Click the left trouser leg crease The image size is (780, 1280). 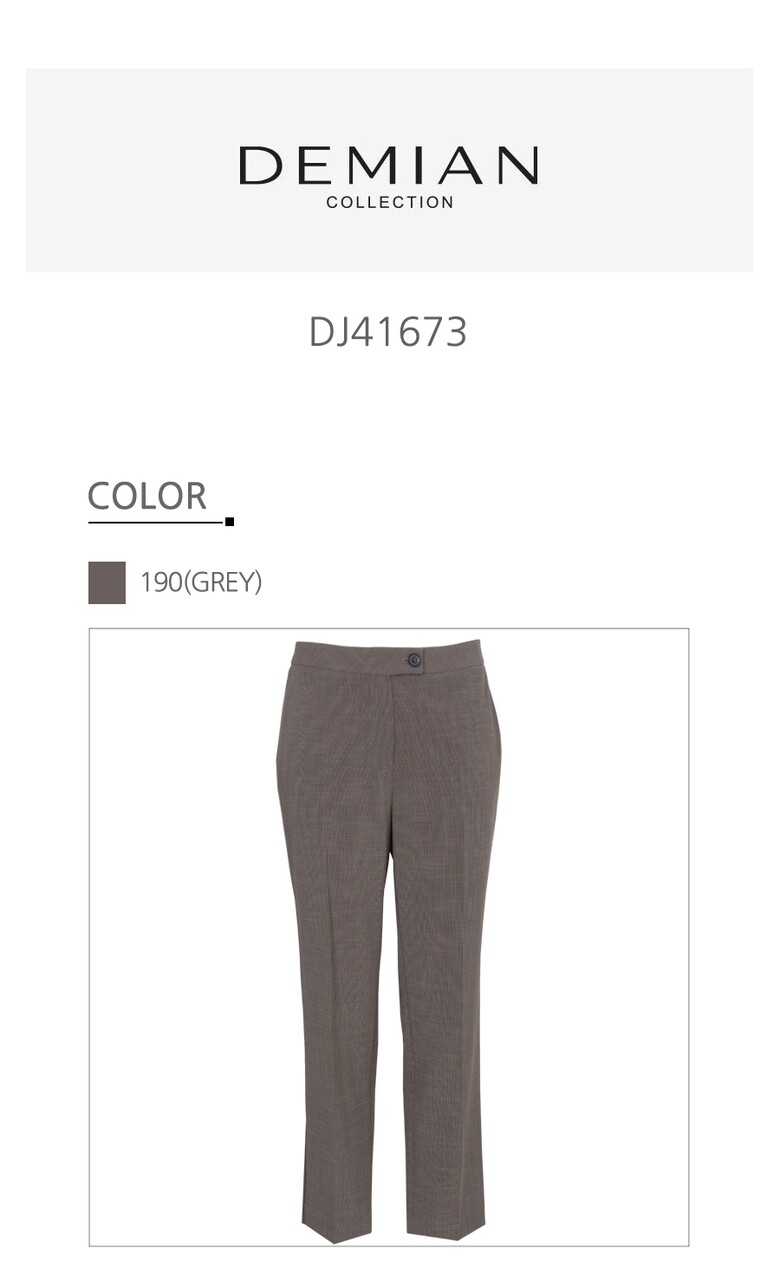338,950
